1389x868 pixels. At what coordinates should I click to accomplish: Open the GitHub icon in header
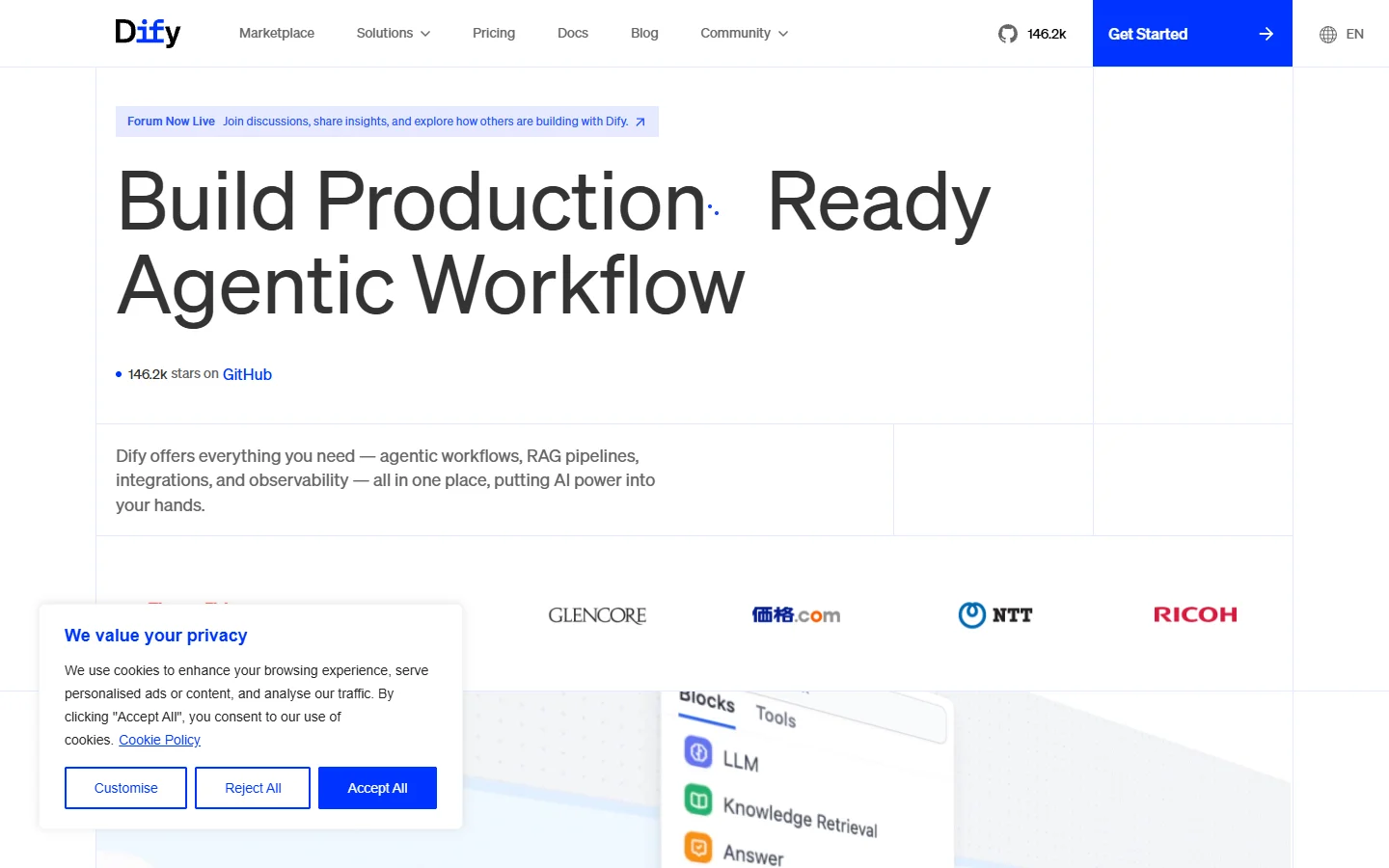1008,34
